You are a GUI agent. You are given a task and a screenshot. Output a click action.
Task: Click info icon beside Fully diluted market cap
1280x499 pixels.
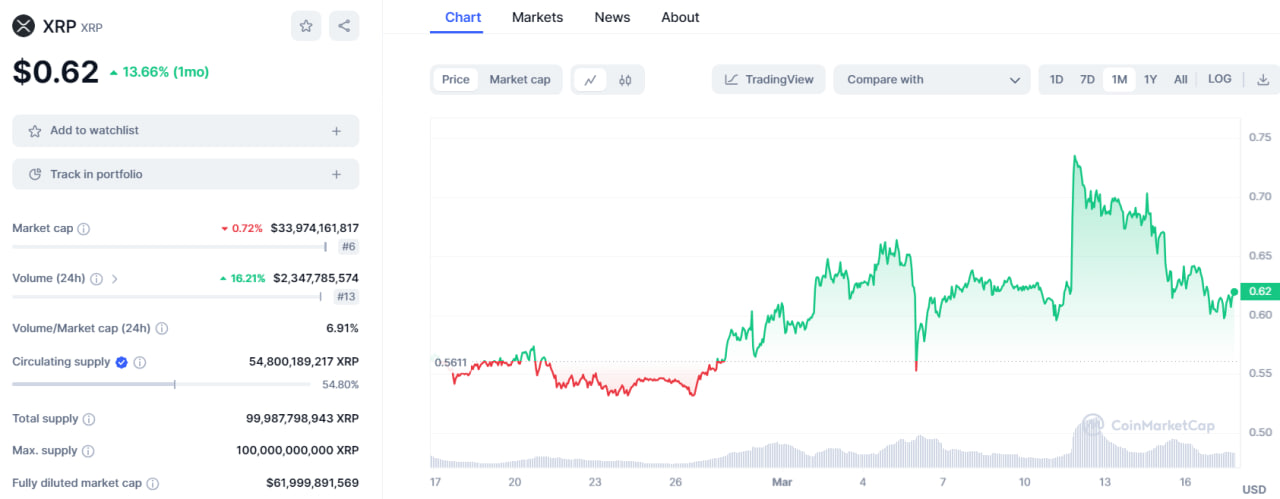click(153, 484)
